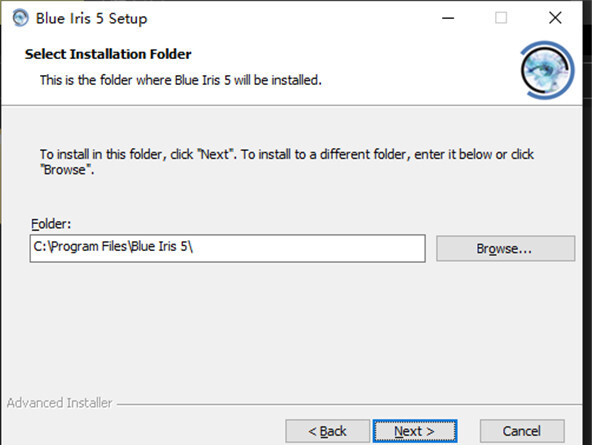
Task: Click inside the Folder path input field
Action: [228, 248]
